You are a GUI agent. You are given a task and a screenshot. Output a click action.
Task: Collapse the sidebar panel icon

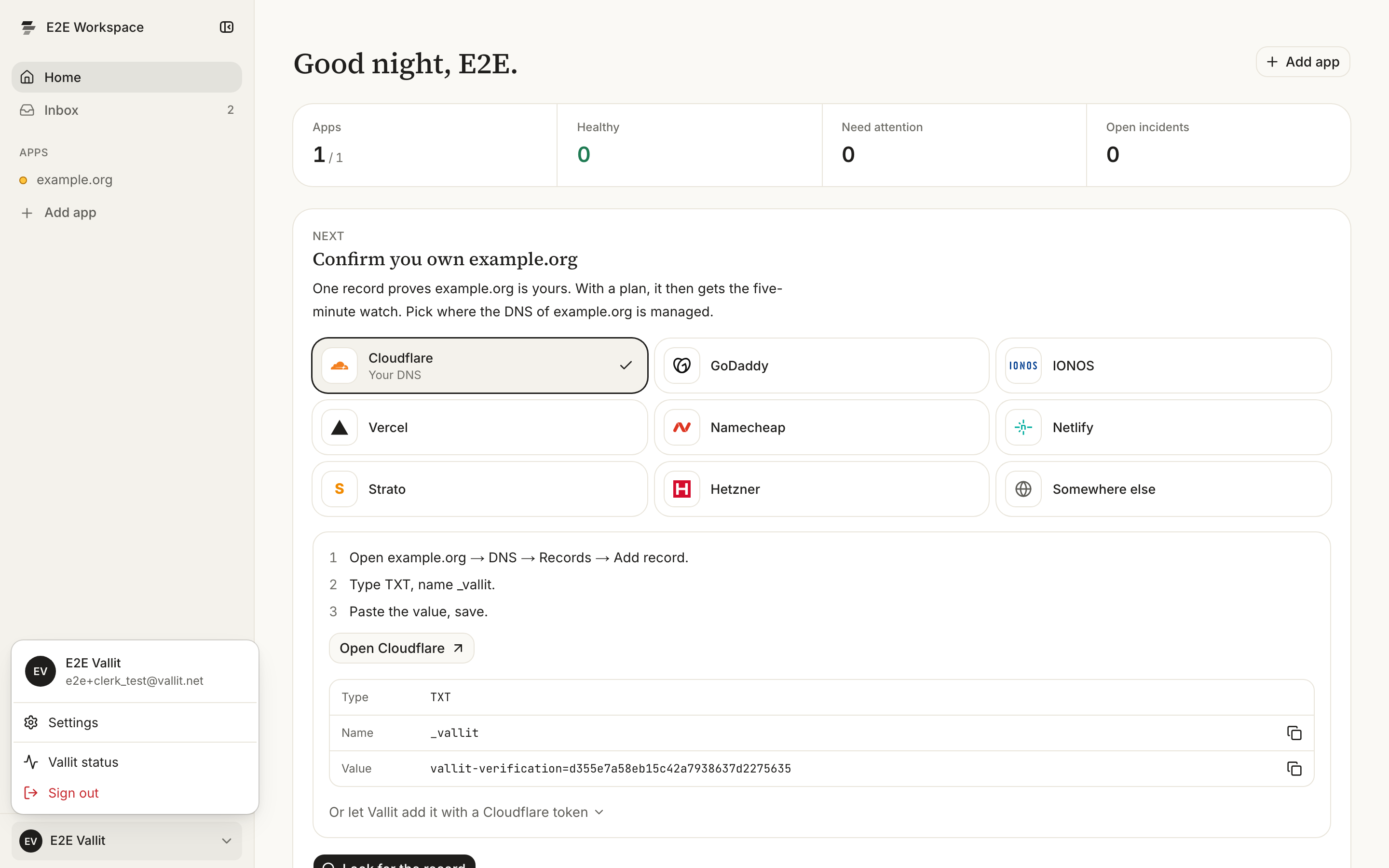[227, 27]
